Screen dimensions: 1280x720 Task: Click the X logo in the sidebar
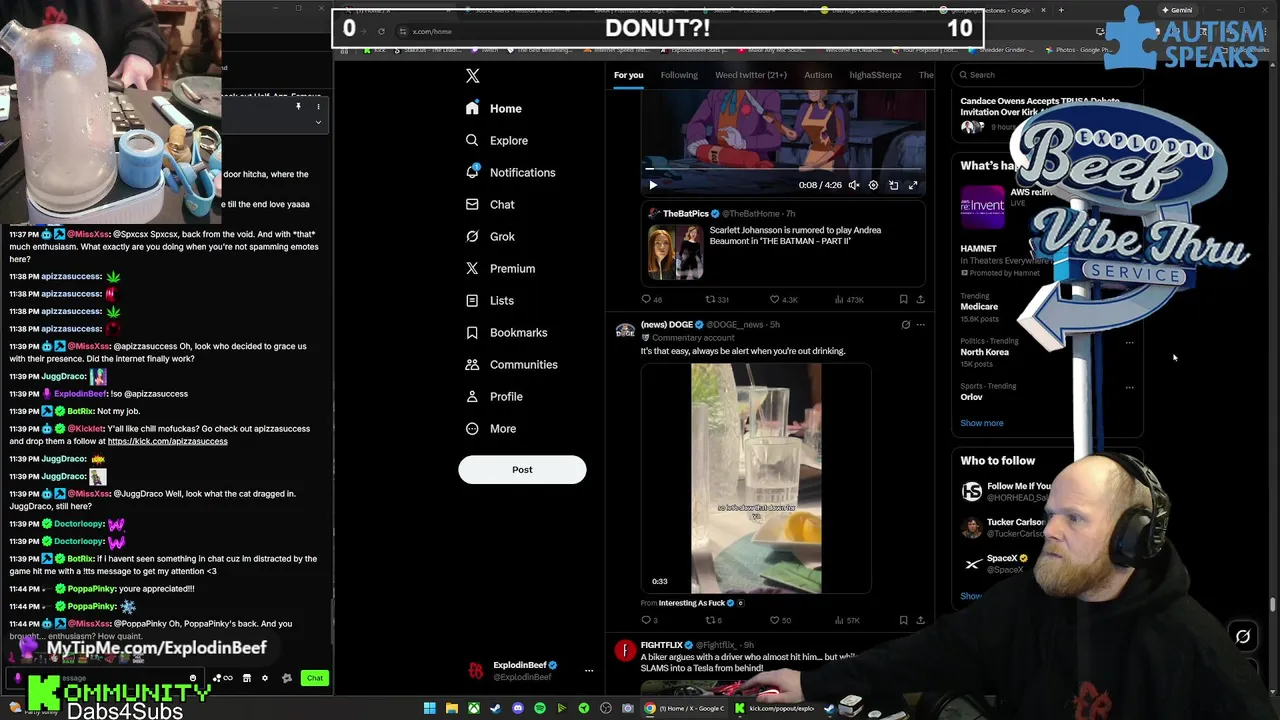[x=473, y=76]
